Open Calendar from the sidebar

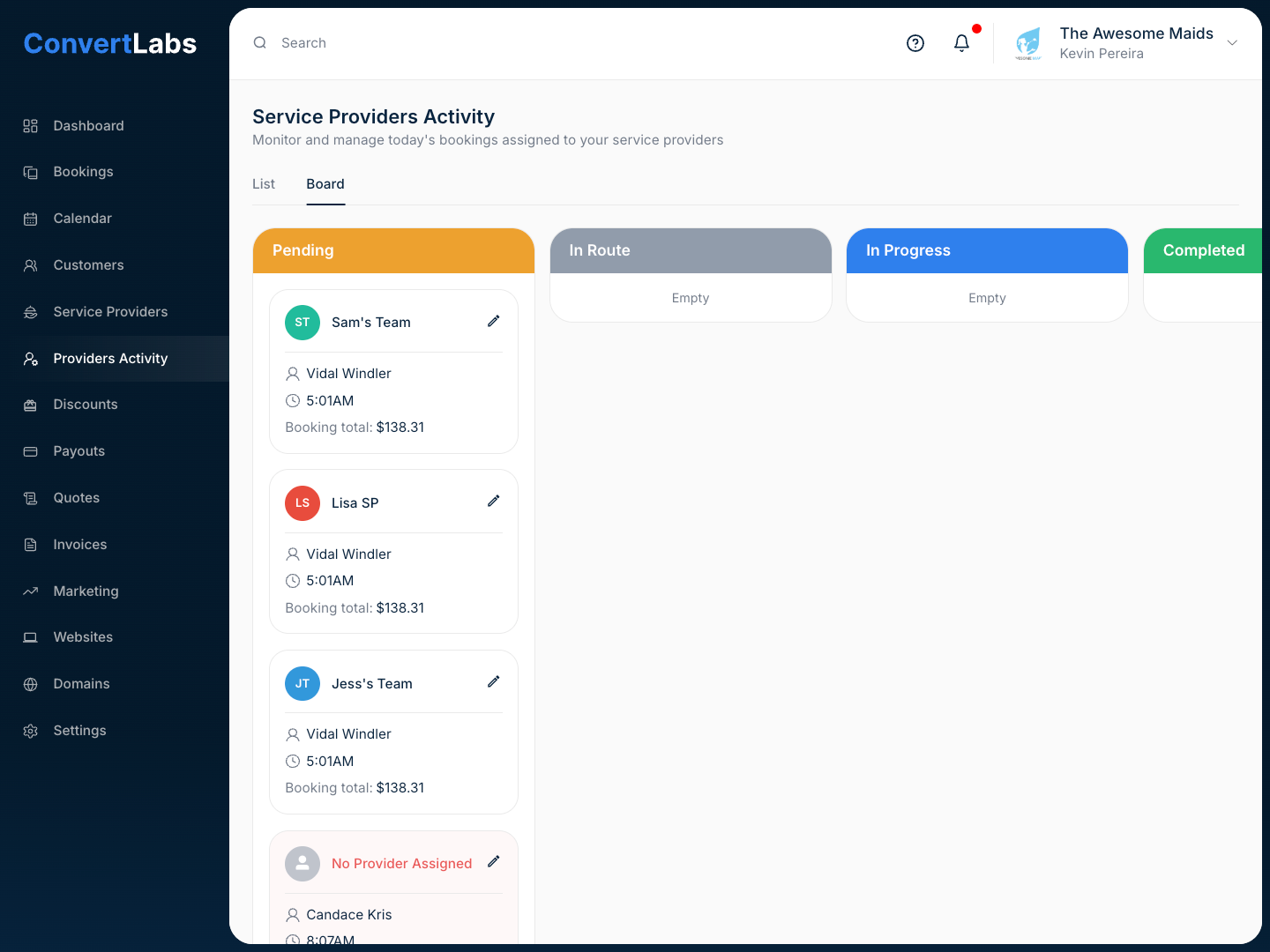click(115, 219)
